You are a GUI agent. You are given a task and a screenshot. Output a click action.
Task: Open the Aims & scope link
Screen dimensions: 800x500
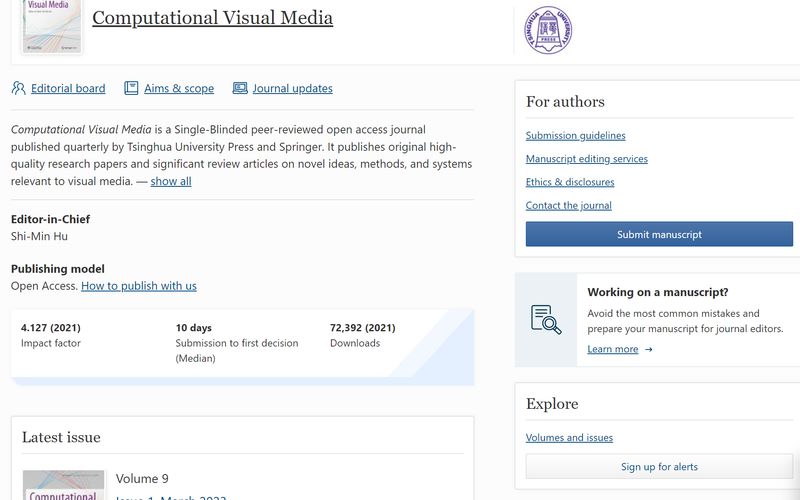pos(179,88)
